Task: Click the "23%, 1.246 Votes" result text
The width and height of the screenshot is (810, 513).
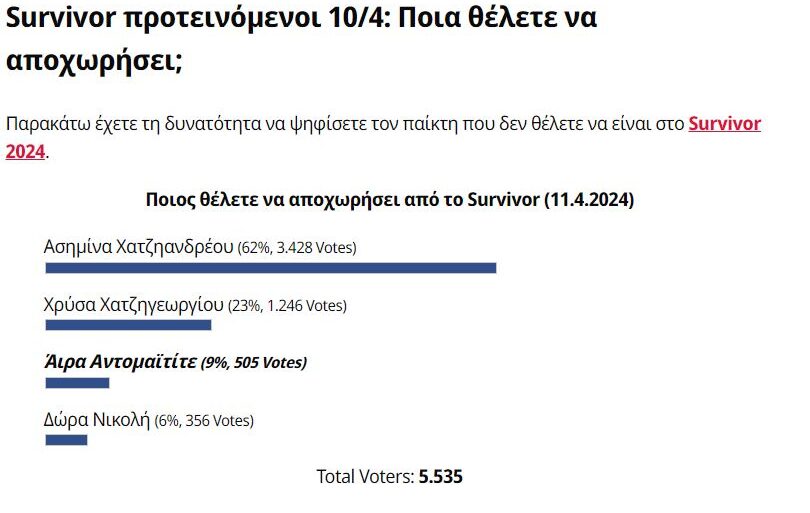Action: pyautogui.click(x=288, y=305)
